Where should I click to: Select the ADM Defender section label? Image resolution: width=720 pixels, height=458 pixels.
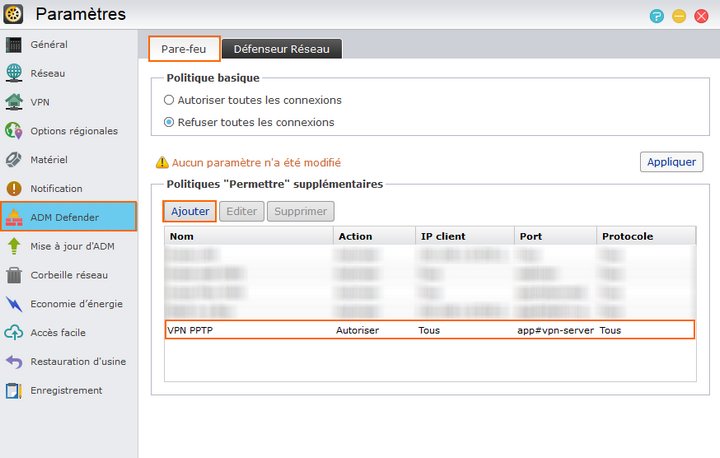65,217
